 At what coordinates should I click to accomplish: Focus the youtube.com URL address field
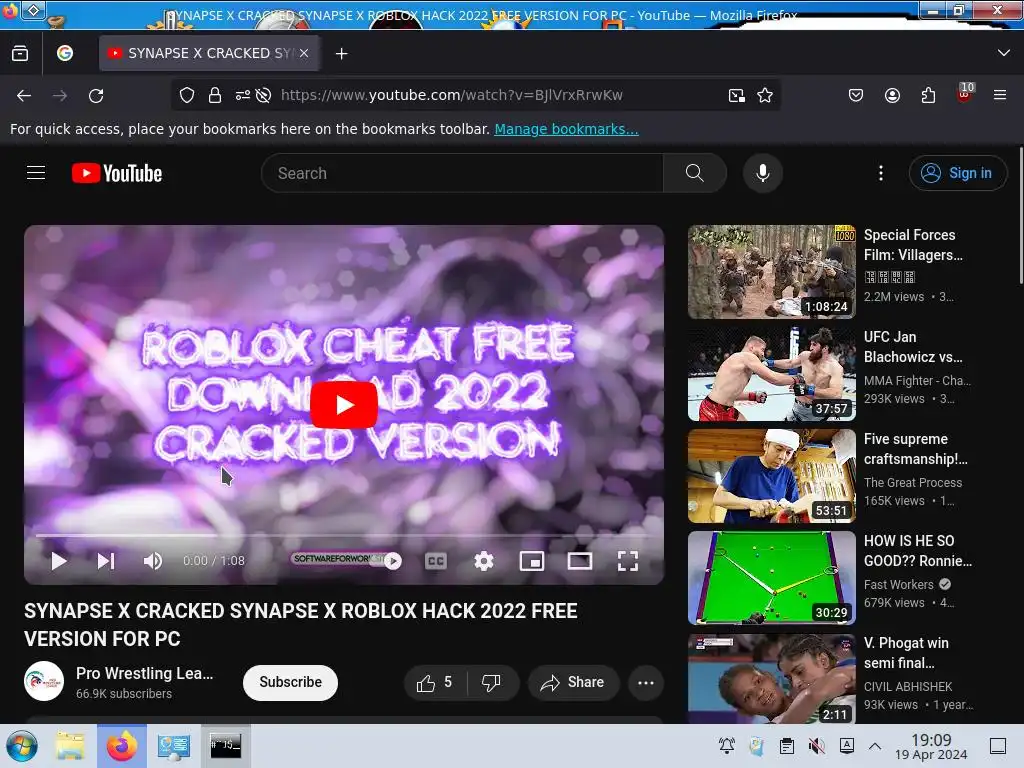point(452,95)
